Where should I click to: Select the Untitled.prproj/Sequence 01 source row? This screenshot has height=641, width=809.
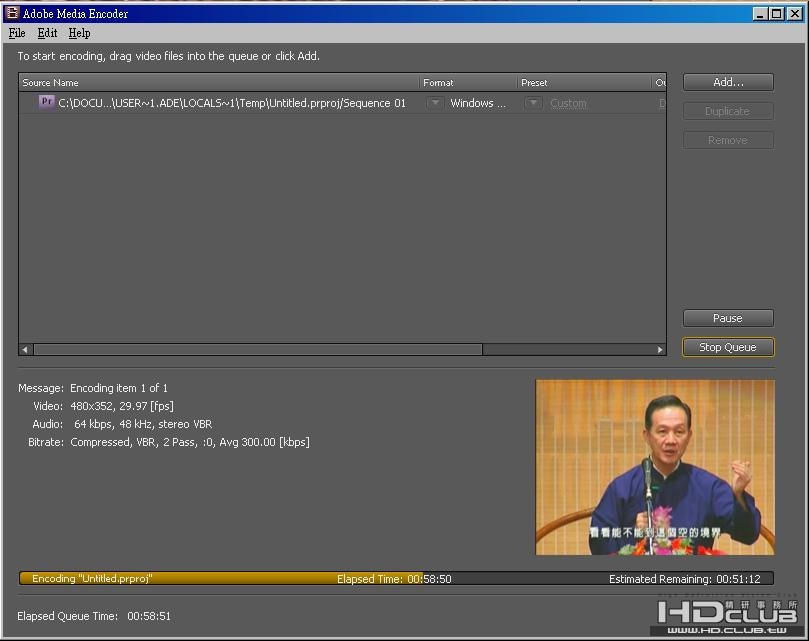pos(343,103)
